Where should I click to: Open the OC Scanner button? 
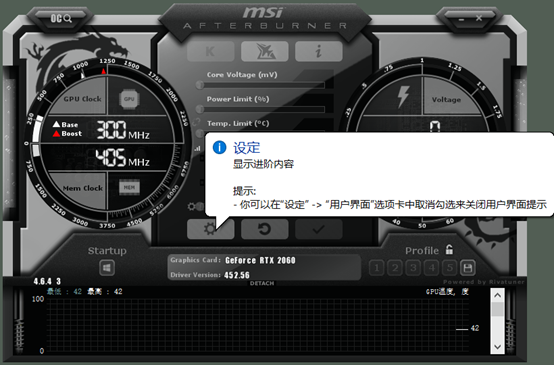click(x=61, y=18)
